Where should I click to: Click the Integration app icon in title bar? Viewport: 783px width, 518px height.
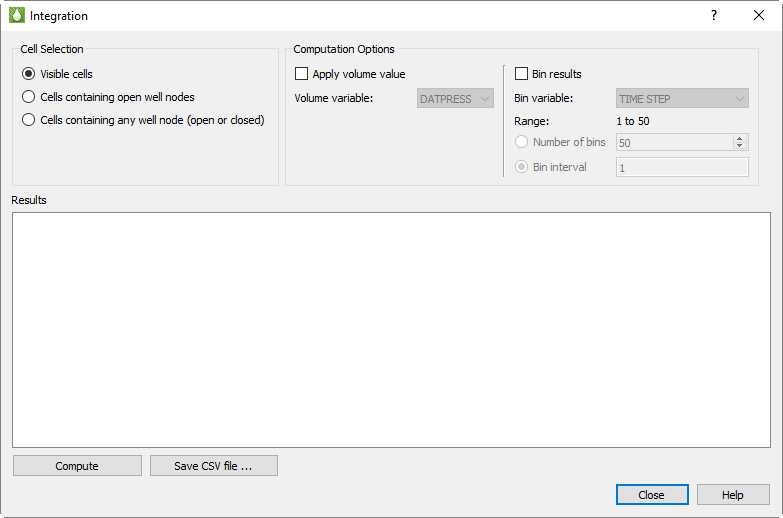point(17,16)
